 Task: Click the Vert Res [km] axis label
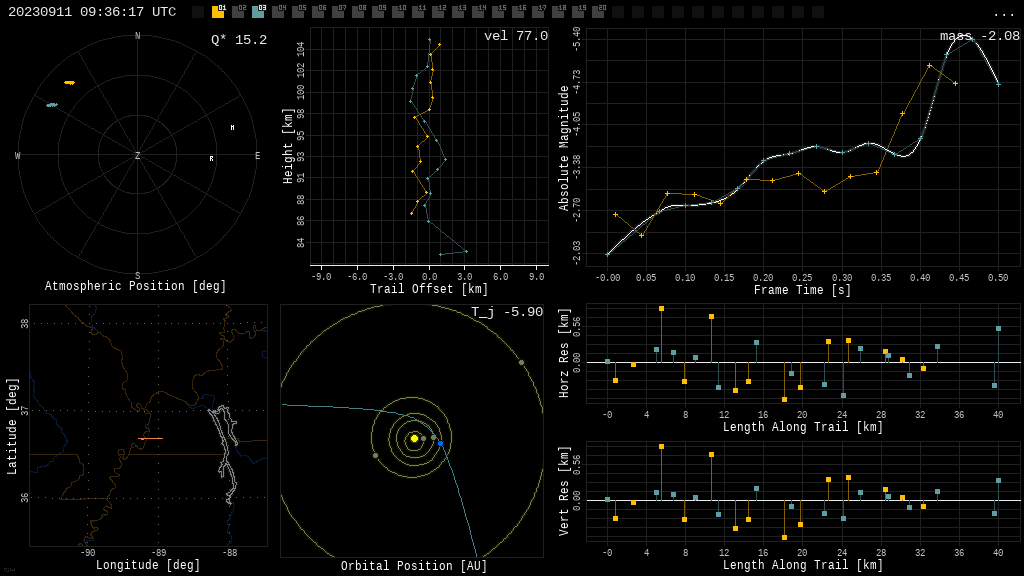pos(564,491)
